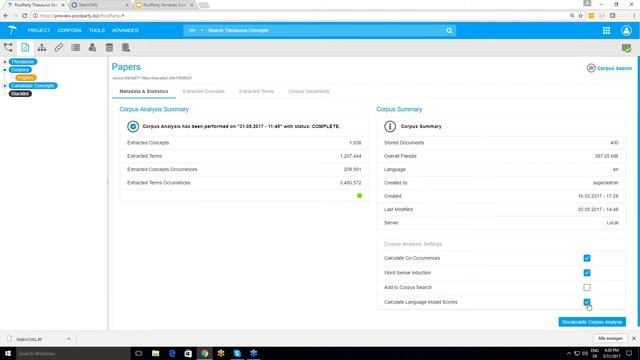The height and width of the screenshot is (360, 640).
Task: Click browser back arrow
Action: click(x=6, y=16)
